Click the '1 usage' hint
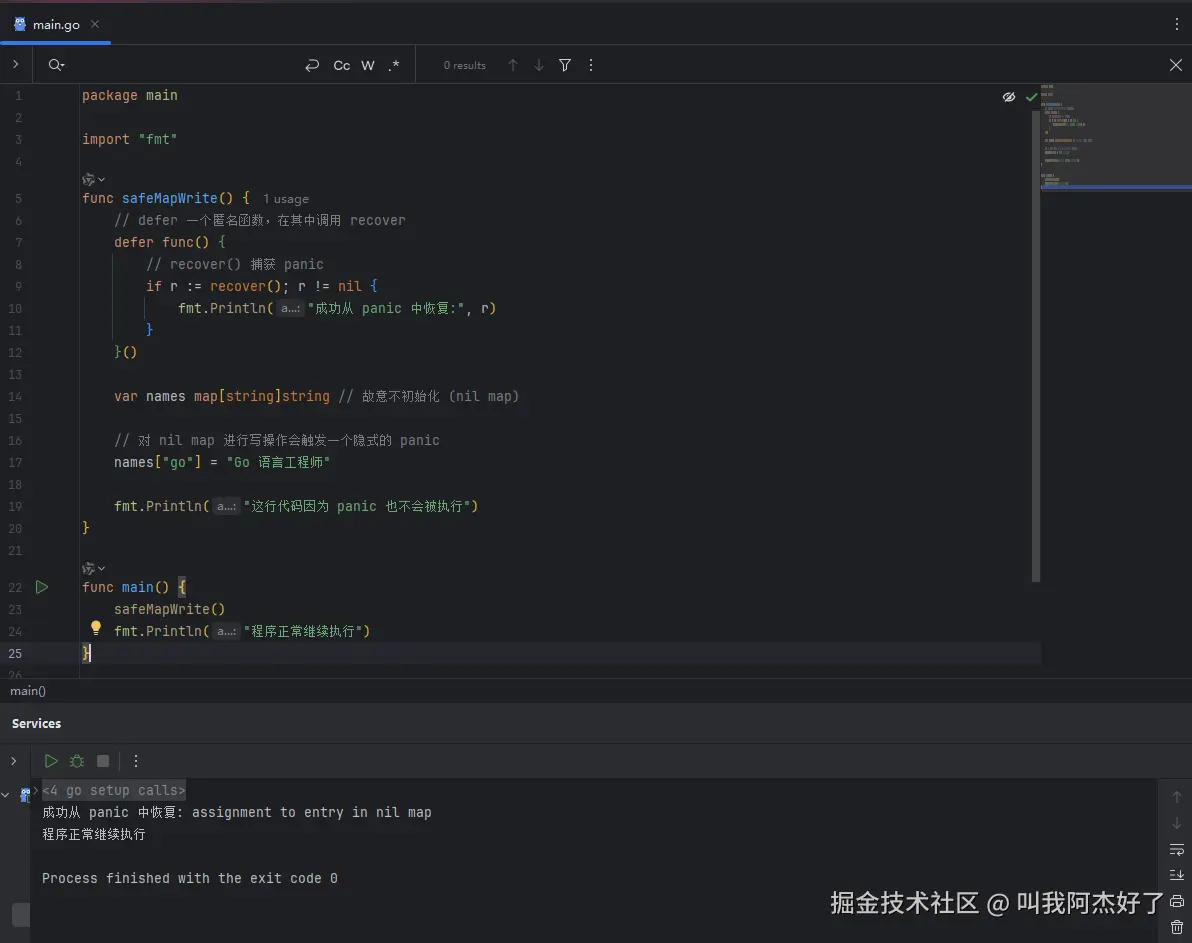Image resolution: width=1192 pixels, height=943 pixels. pyautogui.click(x=286, y=198)
